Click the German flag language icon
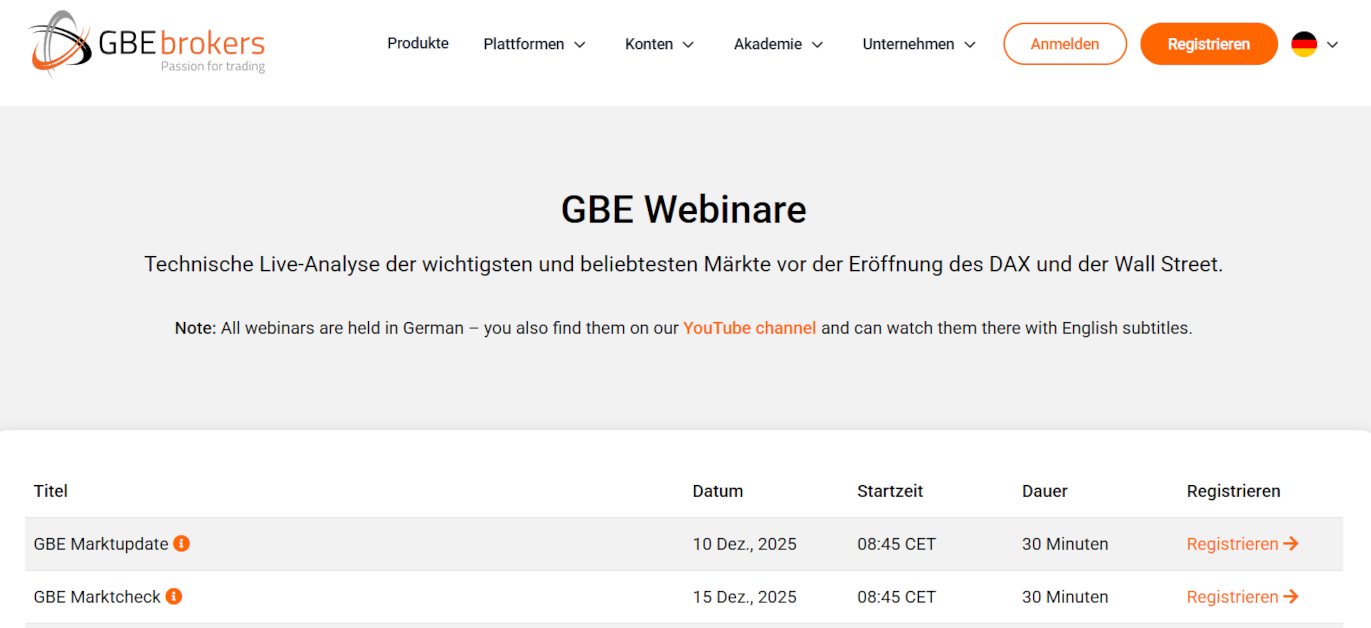This screenshot has width=1371, height=628. click(x=1304, y=44)
